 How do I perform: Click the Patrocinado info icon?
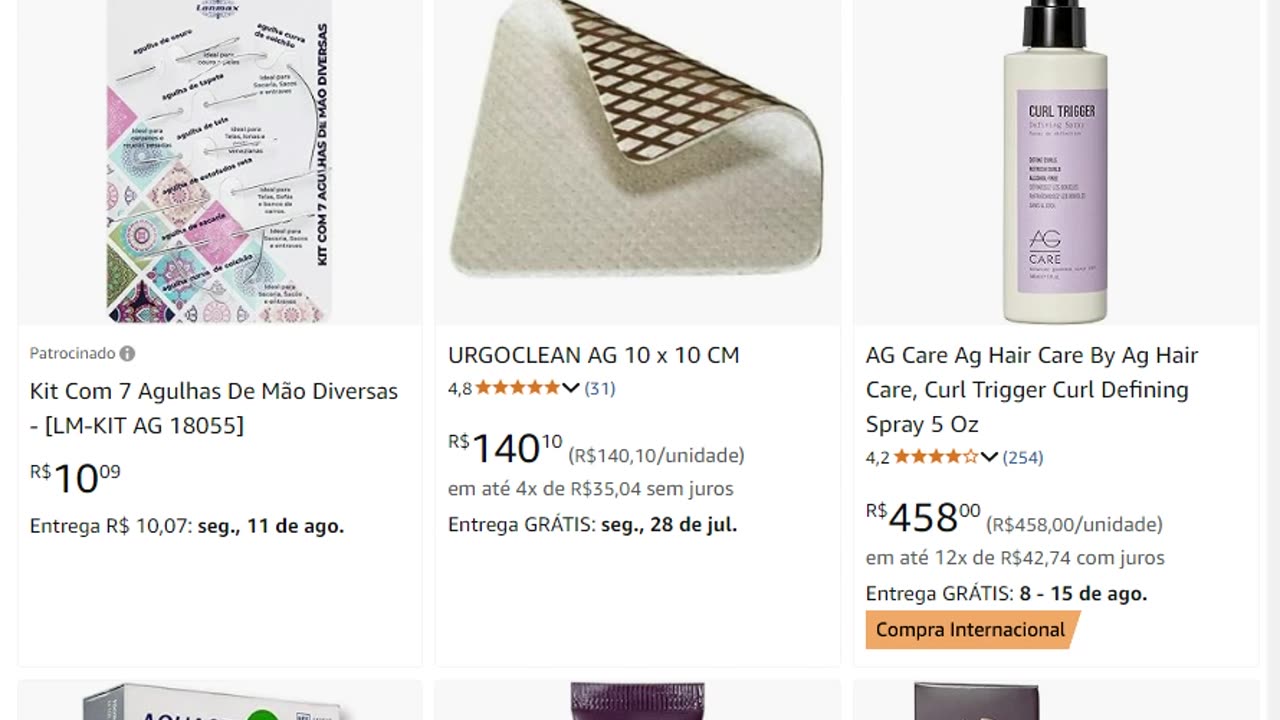click(127, 353)
